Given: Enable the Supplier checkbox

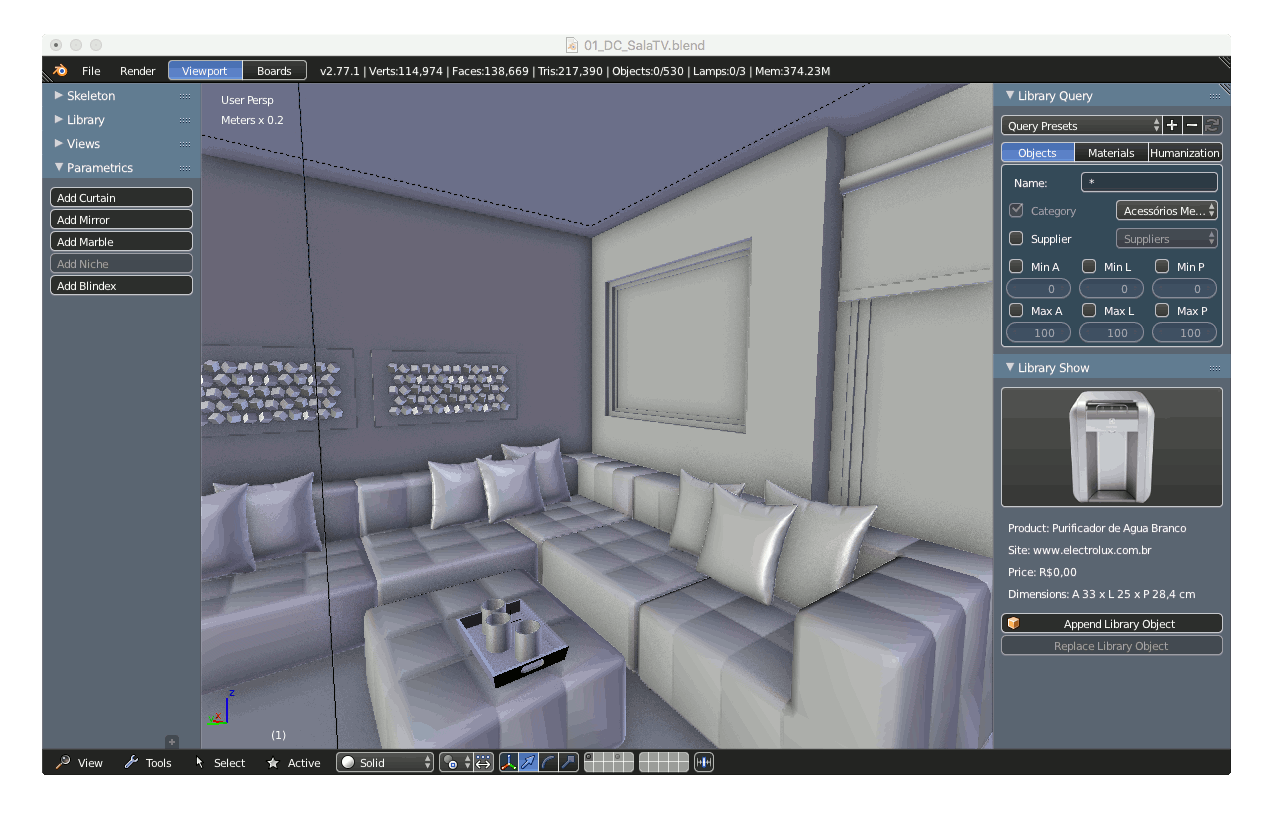Looking at the screenshot, I should (x=1018, y=238).
